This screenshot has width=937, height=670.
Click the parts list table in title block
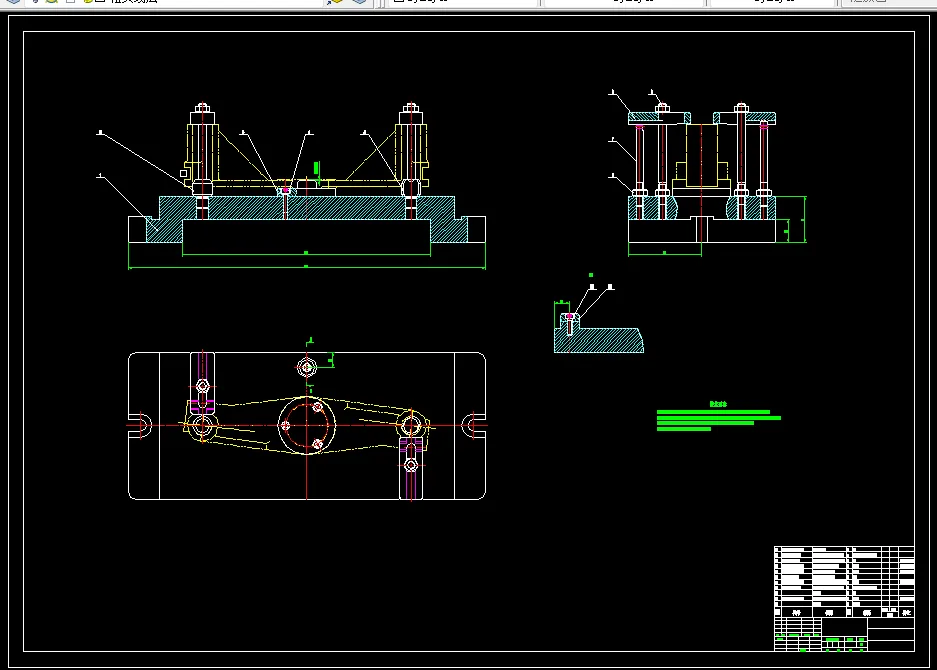pyautogui.click(x=843, y=578)
